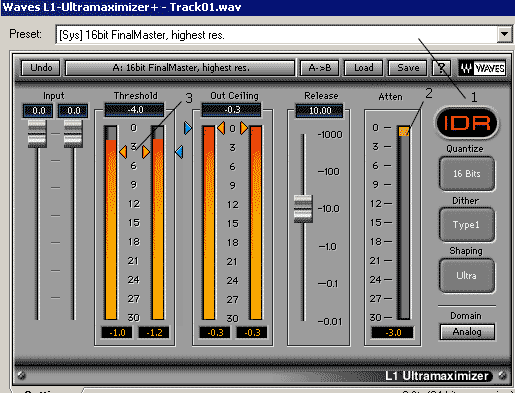
Task: Toggle the Quantize 16 Bits selector
Action: (x=467, y=174)
